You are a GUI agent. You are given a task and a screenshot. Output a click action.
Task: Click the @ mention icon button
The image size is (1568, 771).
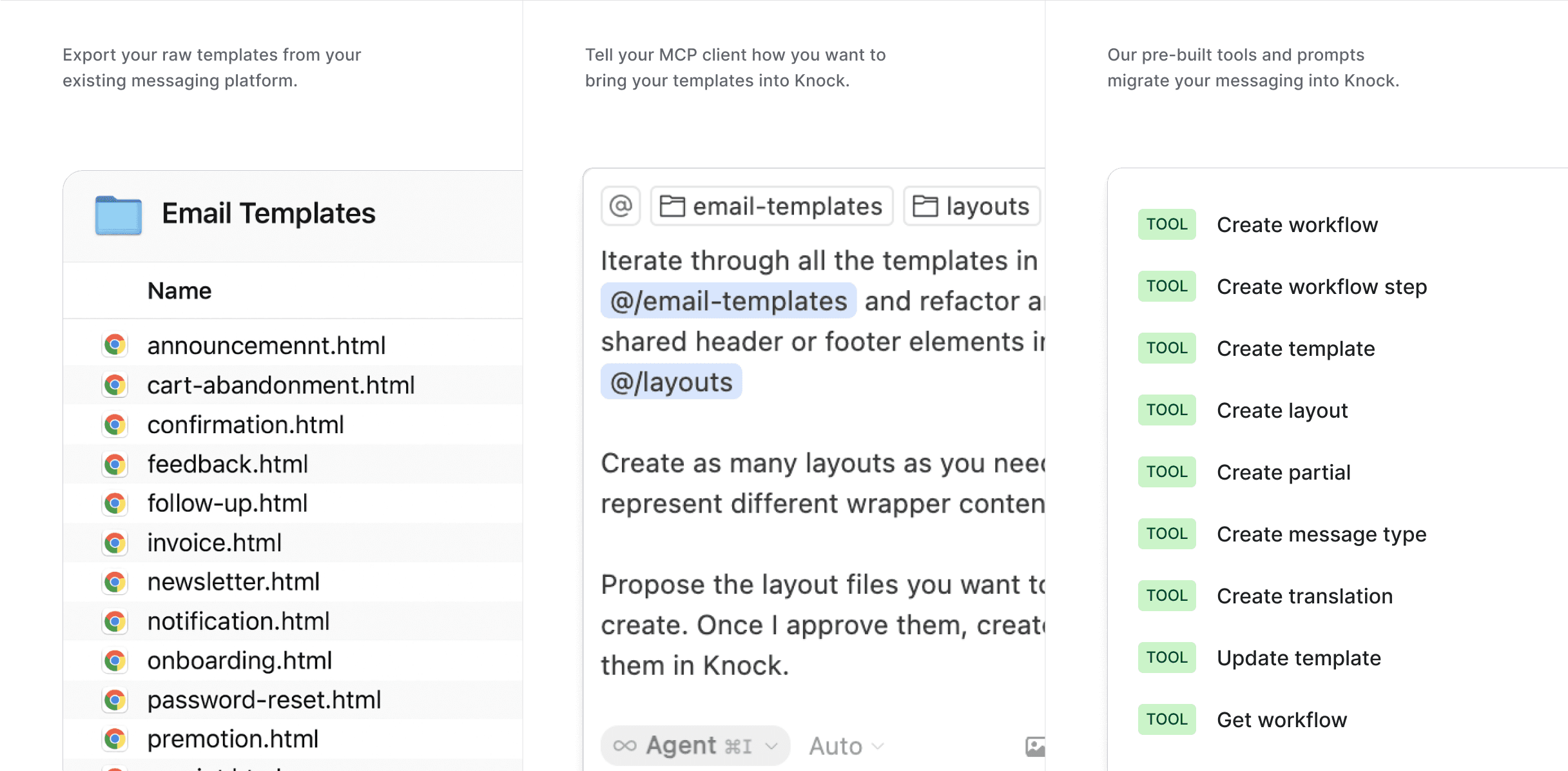(620, 206)
